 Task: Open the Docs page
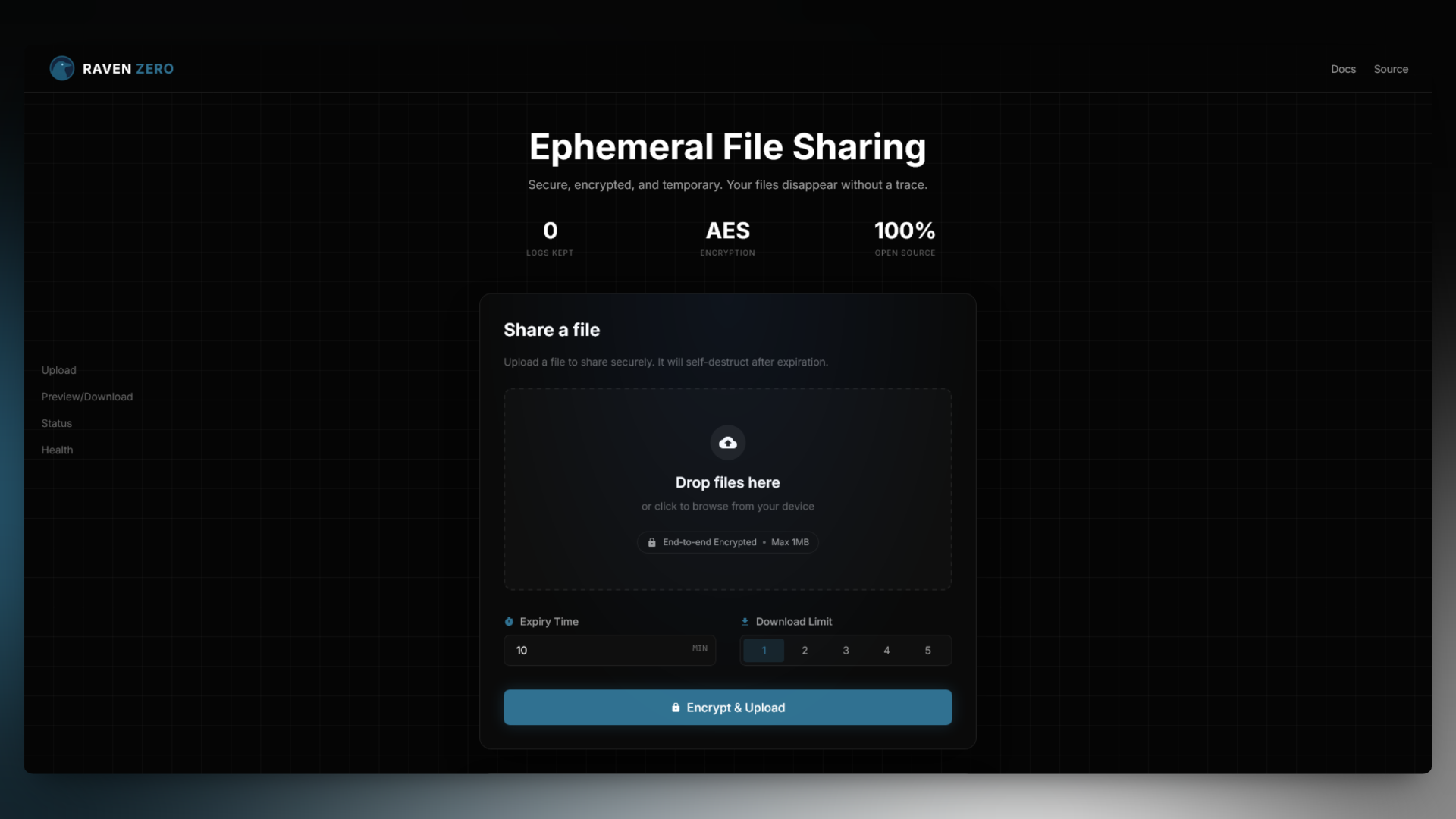tap(1342, 69)
